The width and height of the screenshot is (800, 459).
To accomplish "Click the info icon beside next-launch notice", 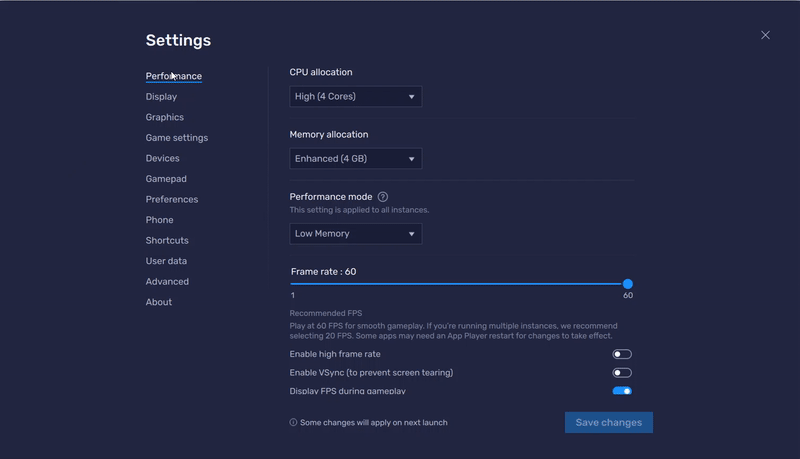I will (293, 422).
